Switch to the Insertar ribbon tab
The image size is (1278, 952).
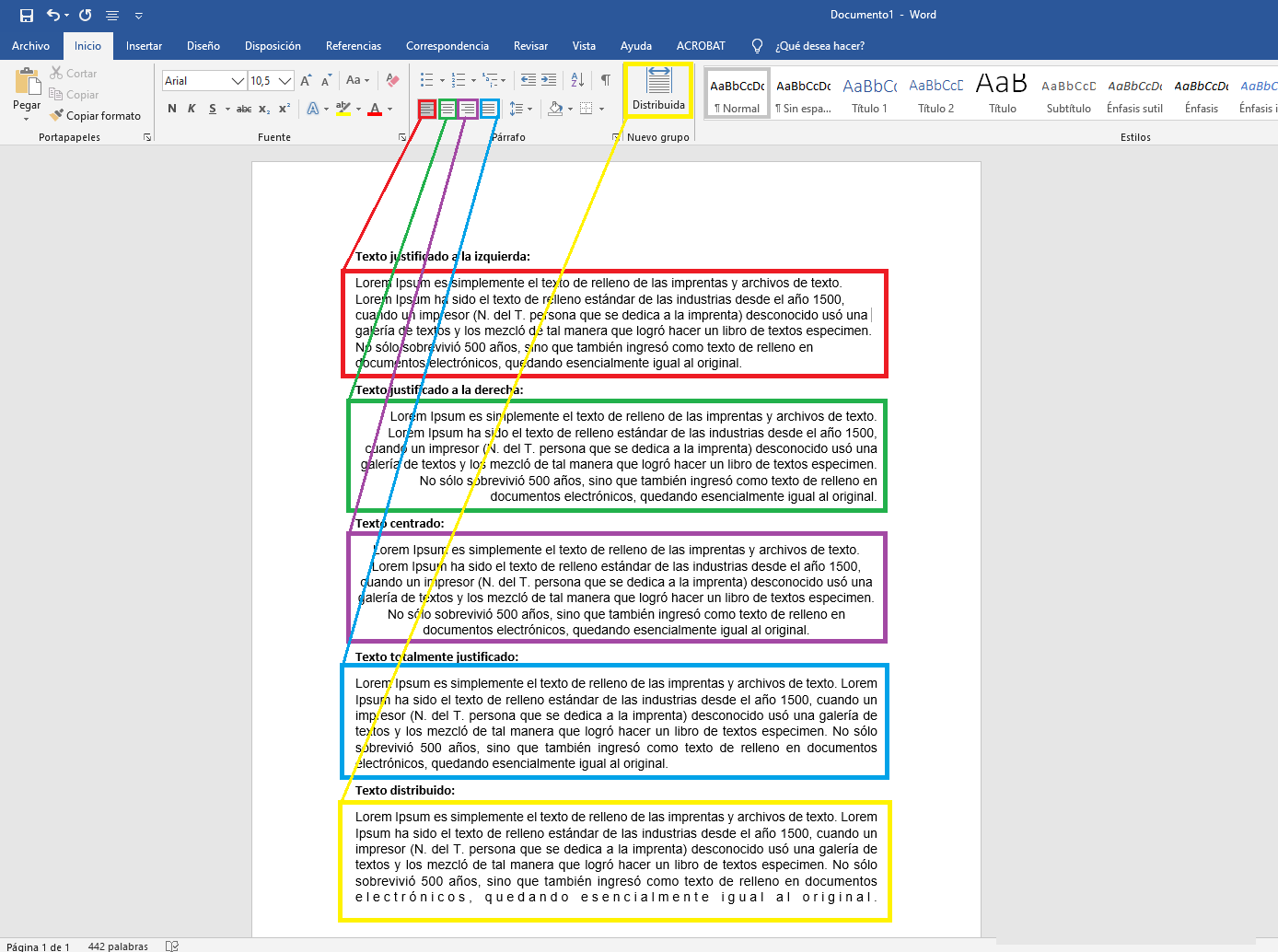click(143, 45)
